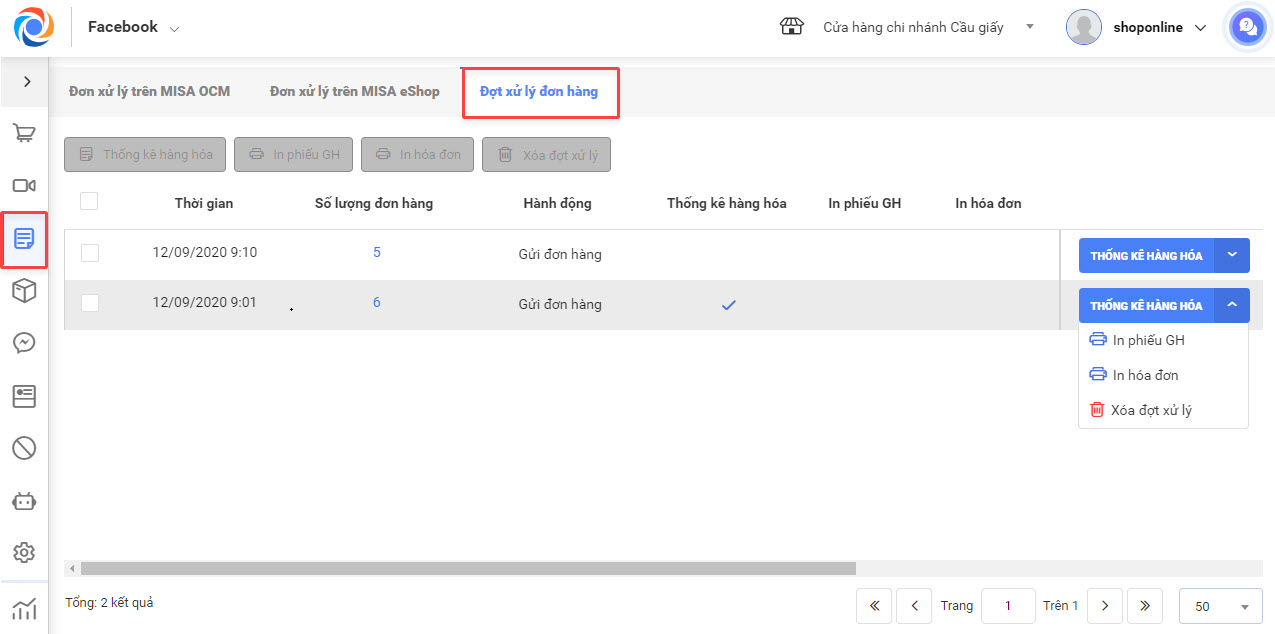Open the Messenger chat sidebar icon
Viewport: 1275px width, 634px height.
pos(24,343)
